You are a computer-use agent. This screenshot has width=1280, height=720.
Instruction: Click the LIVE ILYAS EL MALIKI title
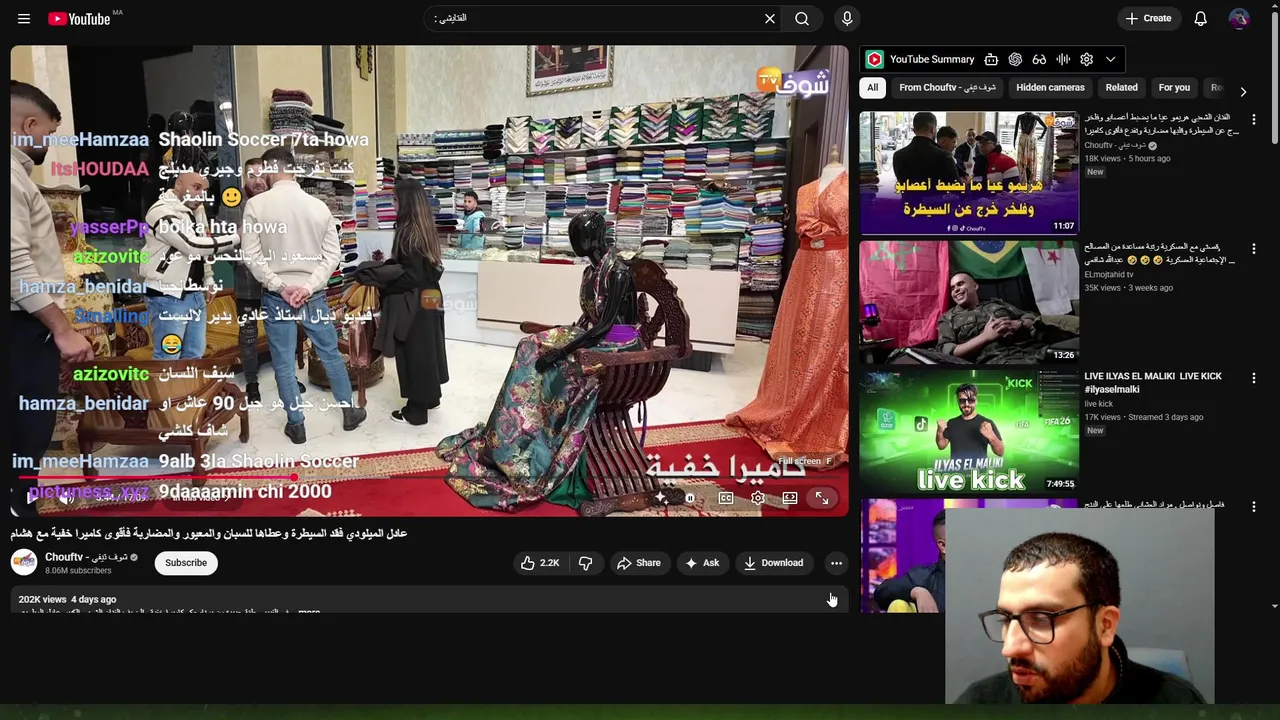point(1153,382)
